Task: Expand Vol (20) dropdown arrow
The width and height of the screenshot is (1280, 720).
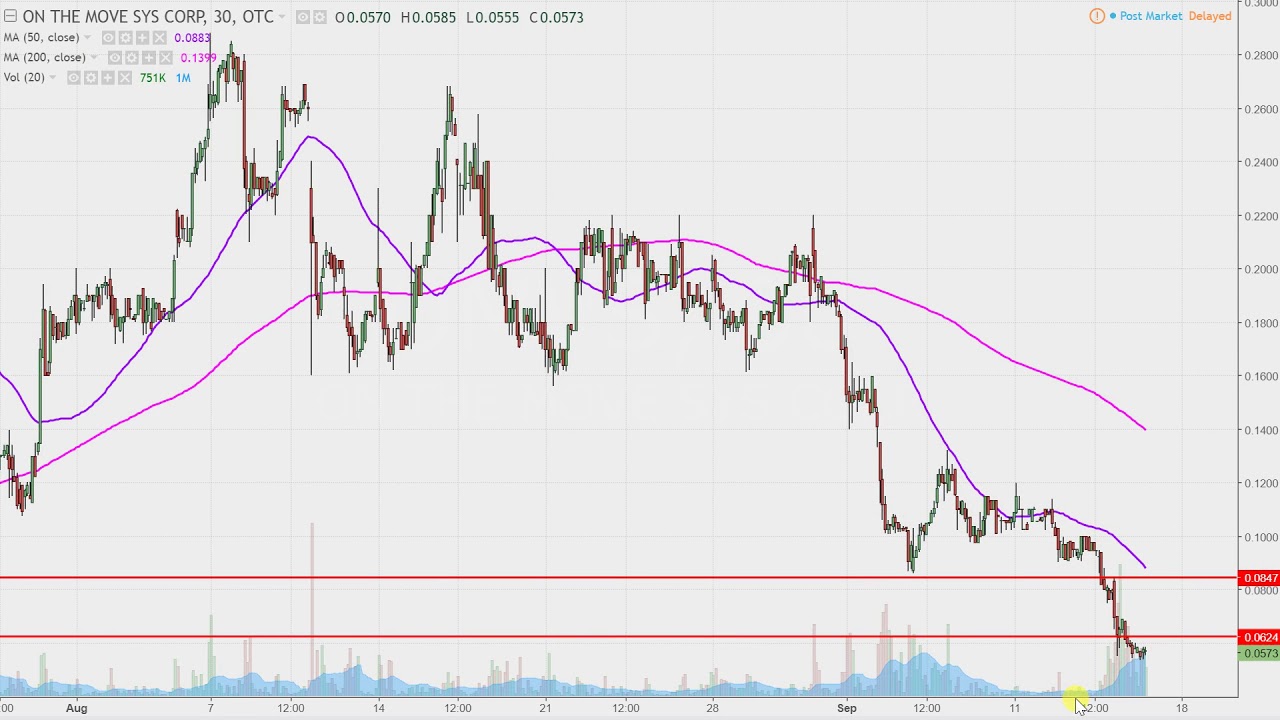Action: coord(52,77)
